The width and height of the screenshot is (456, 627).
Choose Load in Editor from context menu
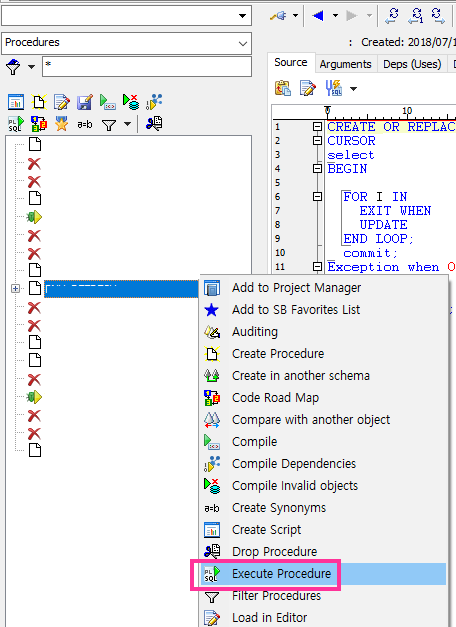point(324,618)
